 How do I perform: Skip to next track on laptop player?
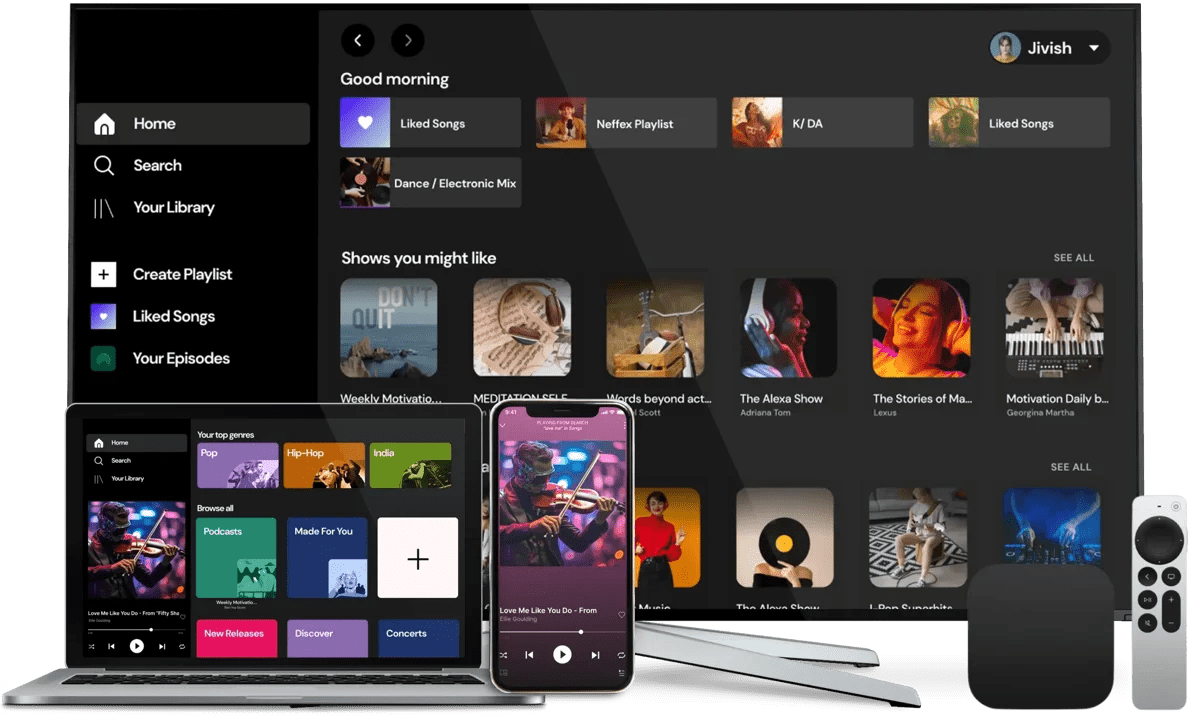coord(162,646)
